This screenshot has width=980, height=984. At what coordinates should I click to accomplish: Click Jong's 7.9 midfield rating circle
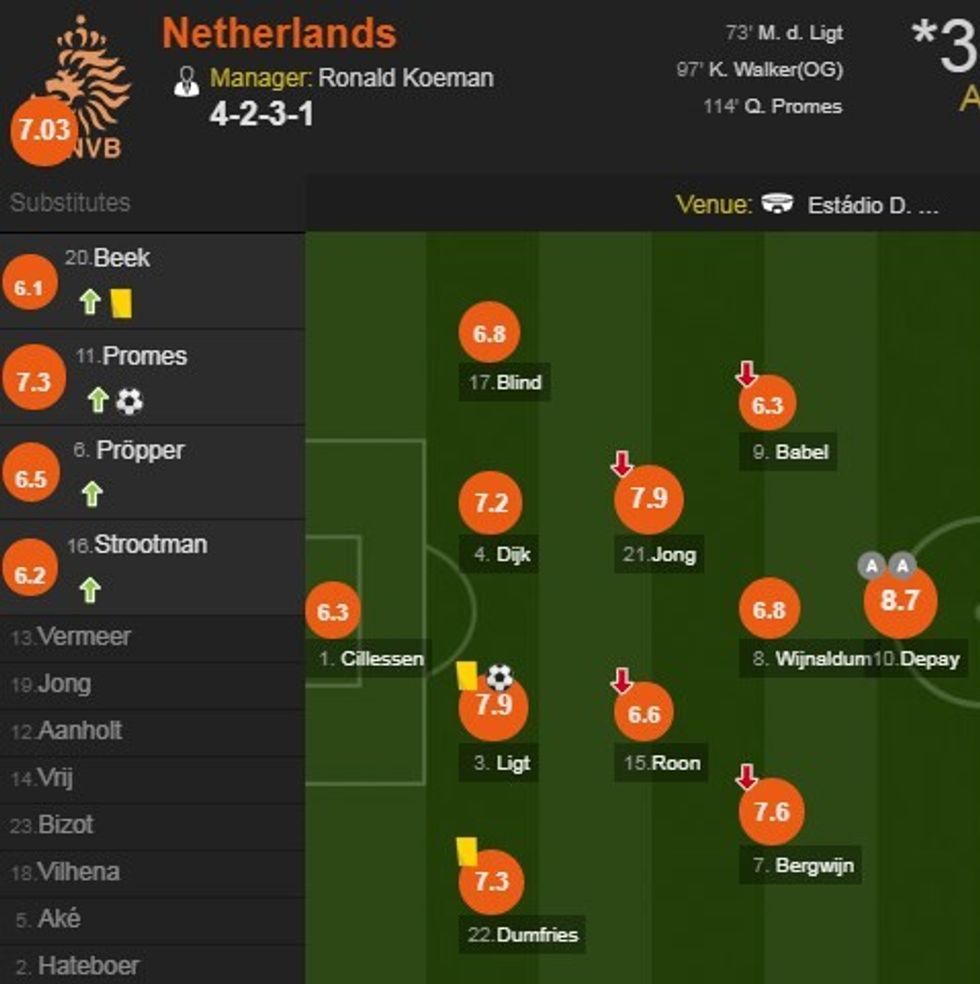[x=649, y=498]
